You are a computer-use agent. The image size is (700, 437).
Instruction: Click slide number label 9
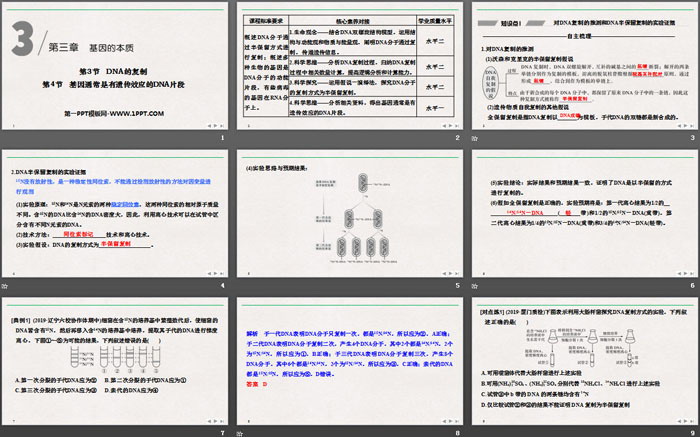pyautogui.click(x=692, y=433)
